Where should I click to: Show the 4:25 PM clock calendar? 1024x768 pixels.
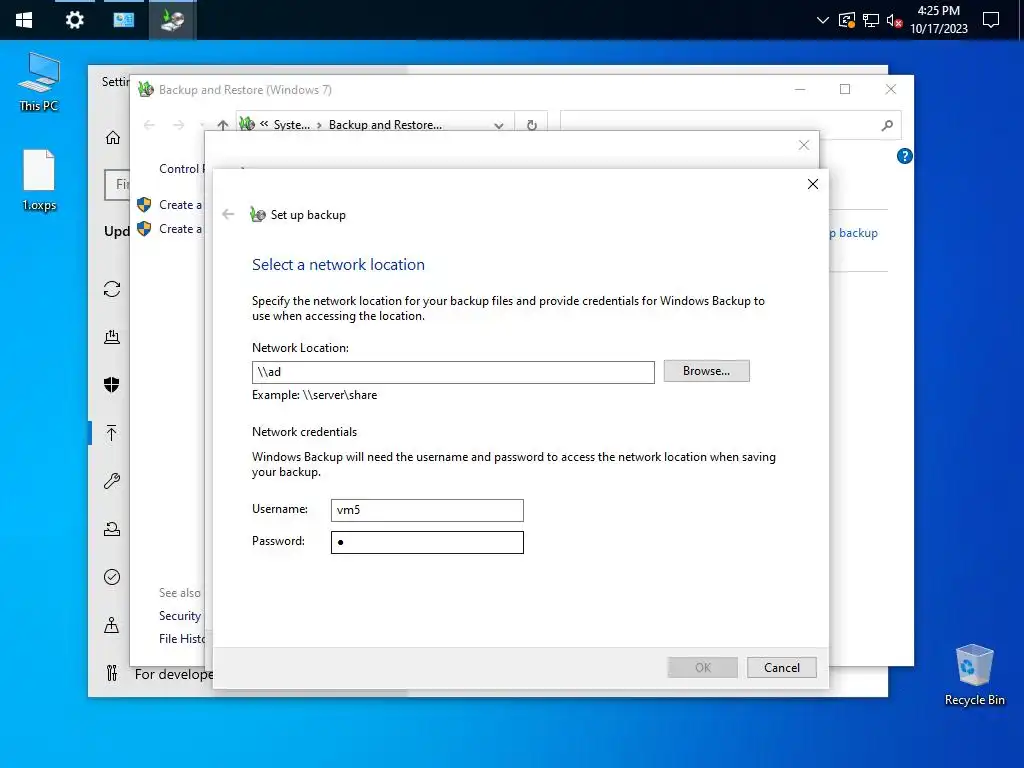[938, 20]
